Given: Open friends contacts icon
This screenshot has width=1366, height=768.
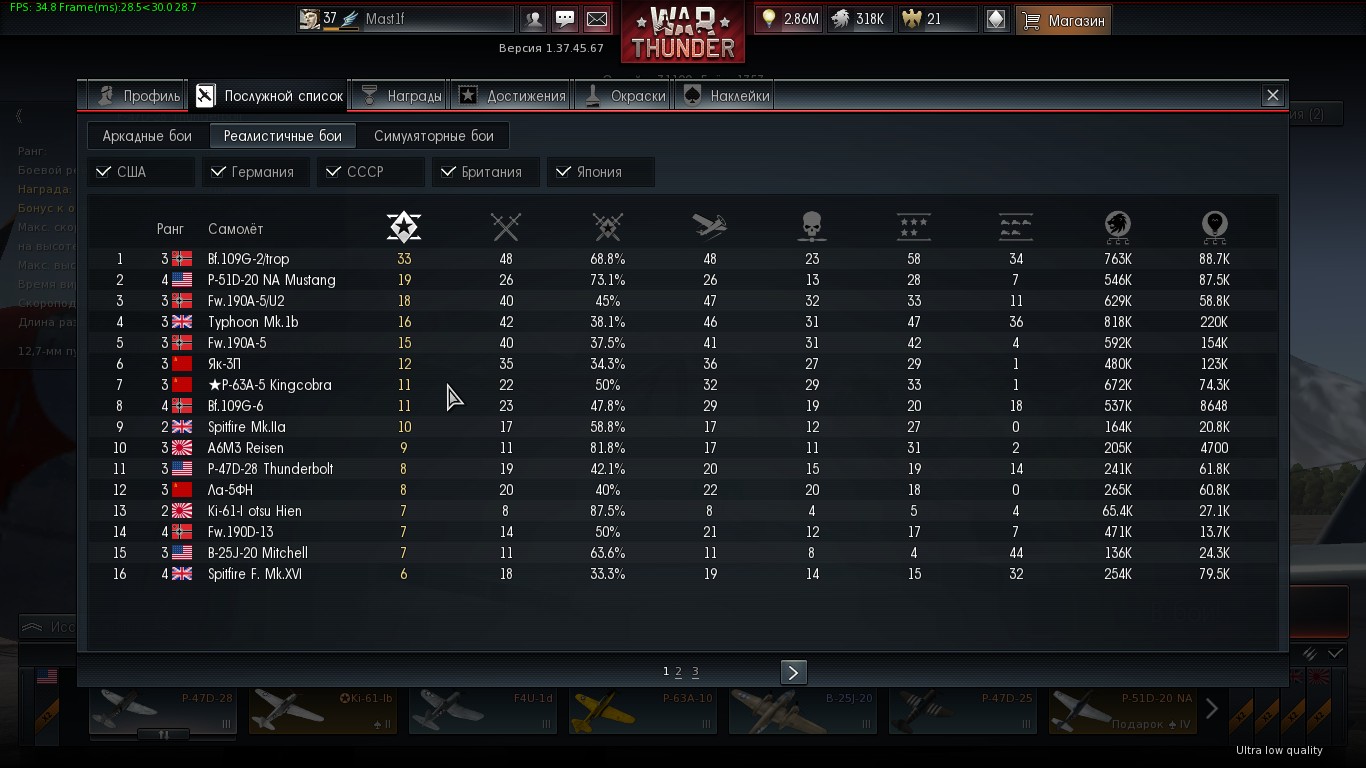Looking at the screenshot, I should click(534, 19).
